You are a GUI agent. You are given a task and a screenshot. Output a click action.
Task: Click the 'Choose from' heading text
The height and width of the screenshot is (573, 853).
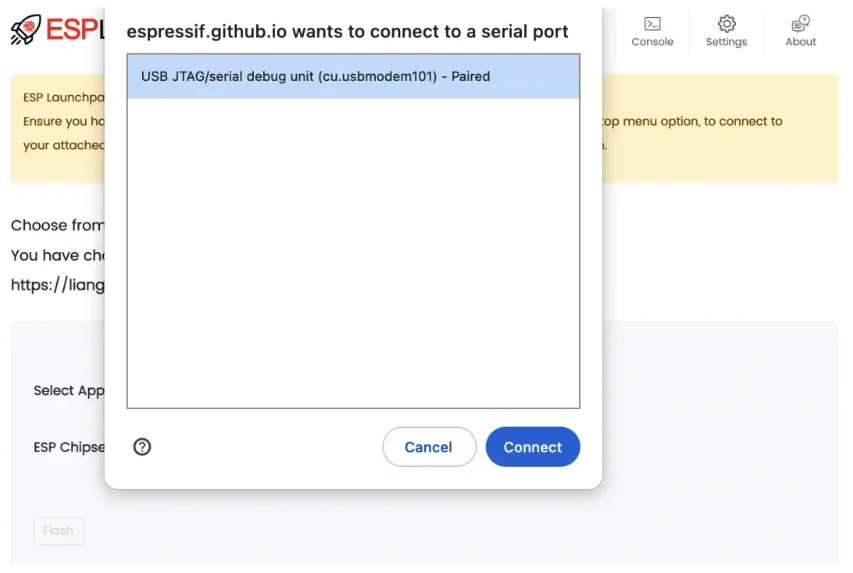pos(57,225)
